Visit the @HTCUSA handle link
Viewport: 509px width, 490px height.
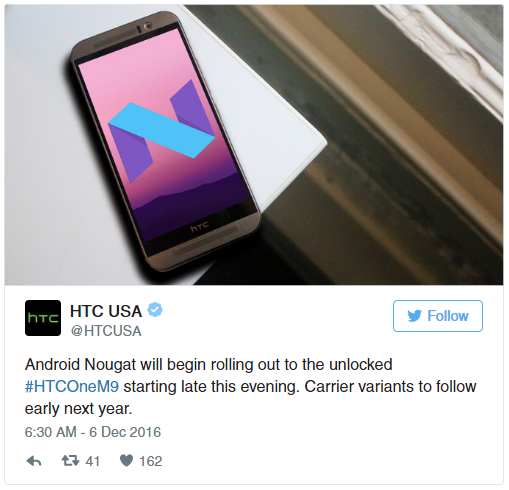pos(106,331)
